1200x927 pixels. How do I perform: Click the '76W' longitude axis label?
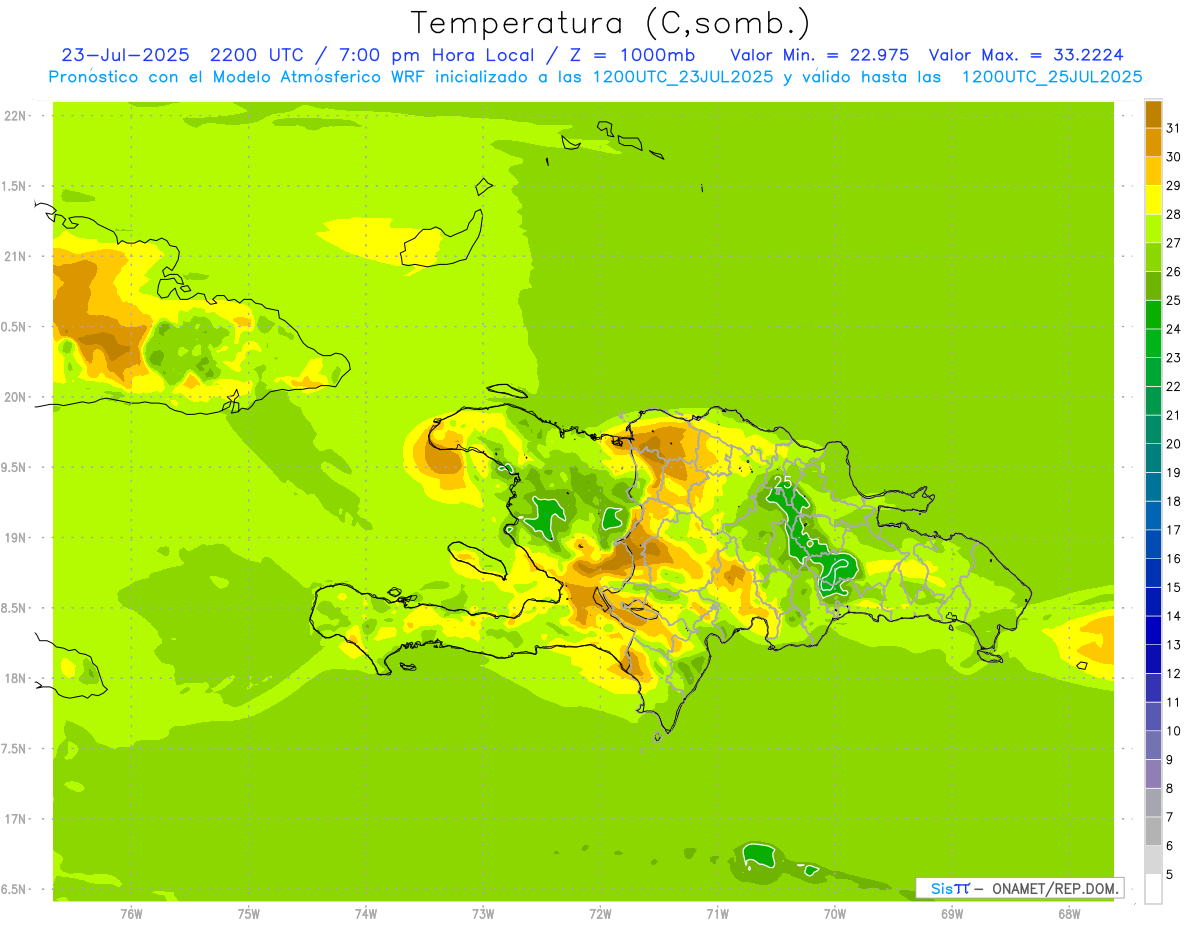pyautogui.click(x=131, y=914)
